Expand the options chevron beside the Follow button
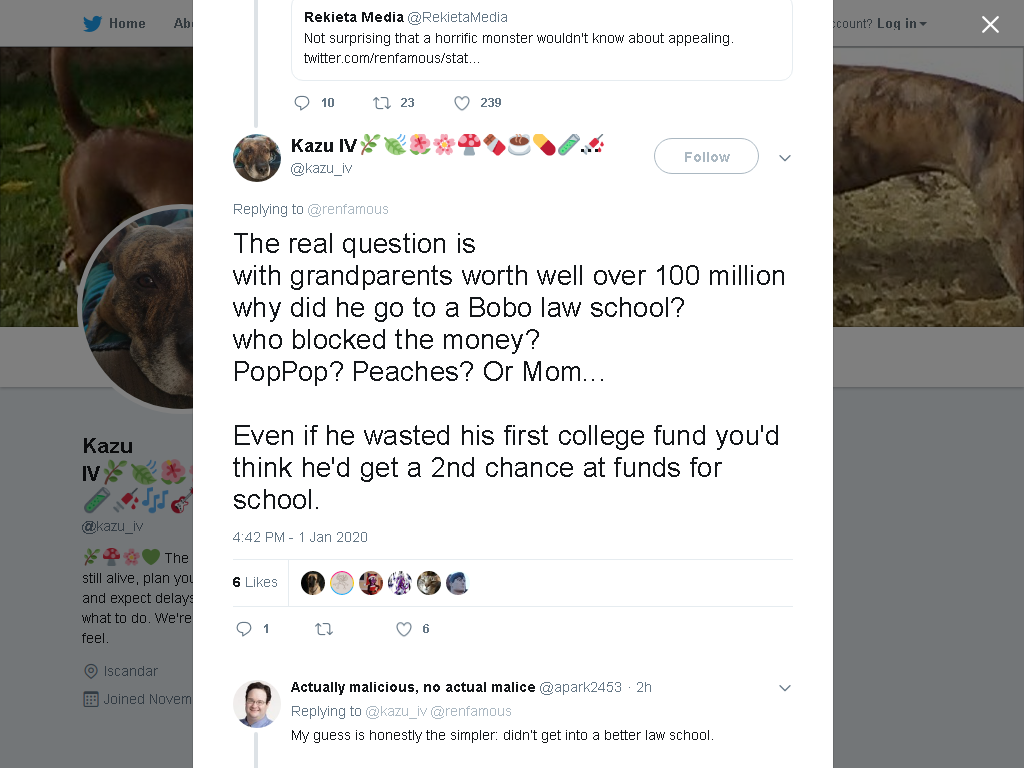 point(785,157)
